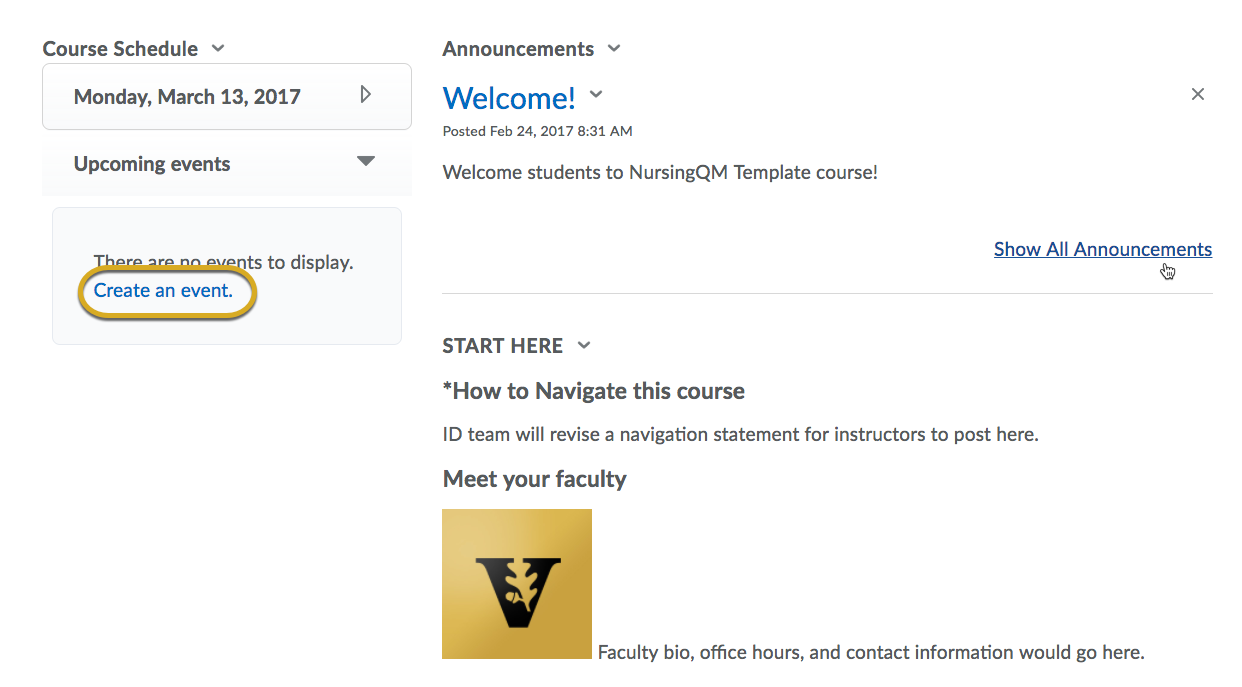Click the Course Schedule heading text
This screenshot has width=1242, height=687.
(120, 49)
